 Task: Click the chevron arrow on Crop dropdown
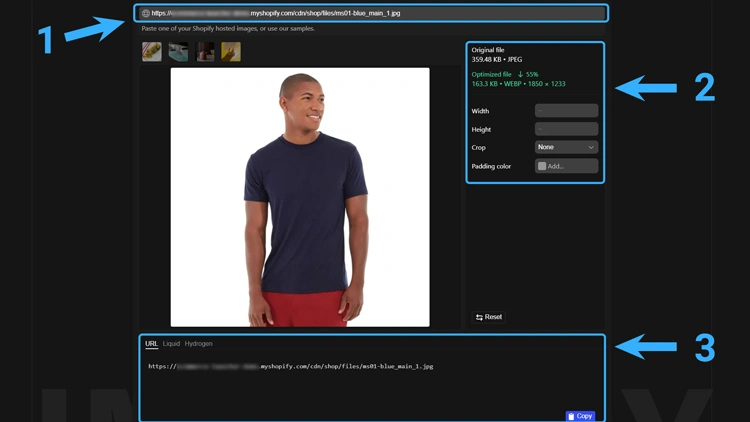coord(591,147)
